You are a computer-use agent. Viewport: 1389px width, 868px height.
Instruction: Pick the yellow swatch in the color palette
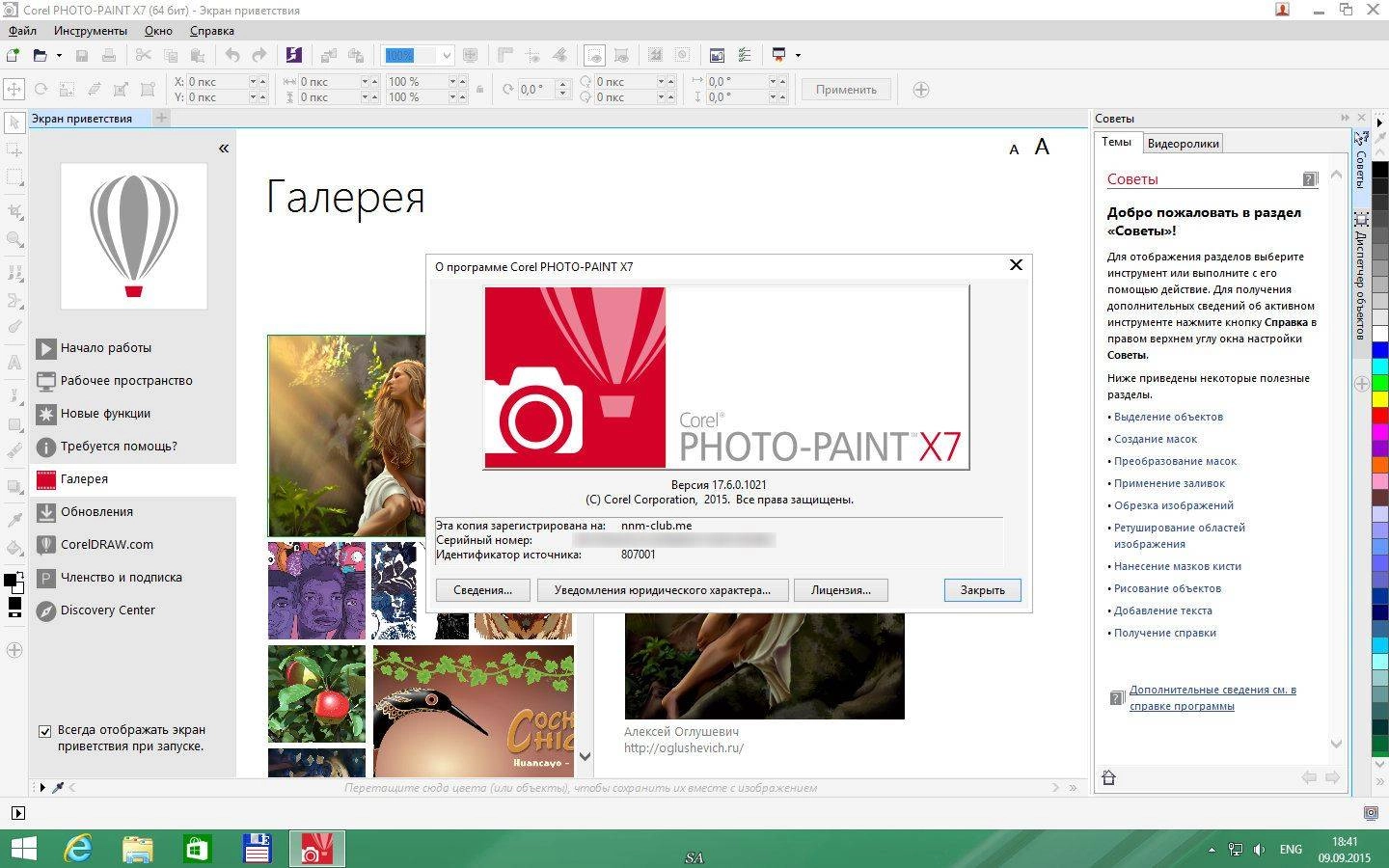click(1380, 400)
